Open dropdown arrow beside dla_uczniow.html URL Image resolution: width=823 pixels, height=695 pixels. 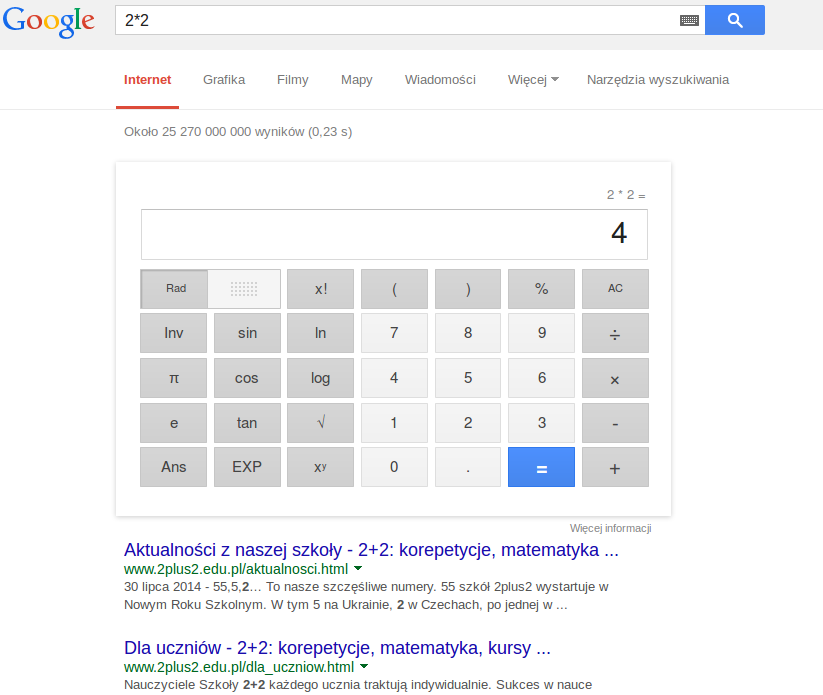tap(364, 666)
